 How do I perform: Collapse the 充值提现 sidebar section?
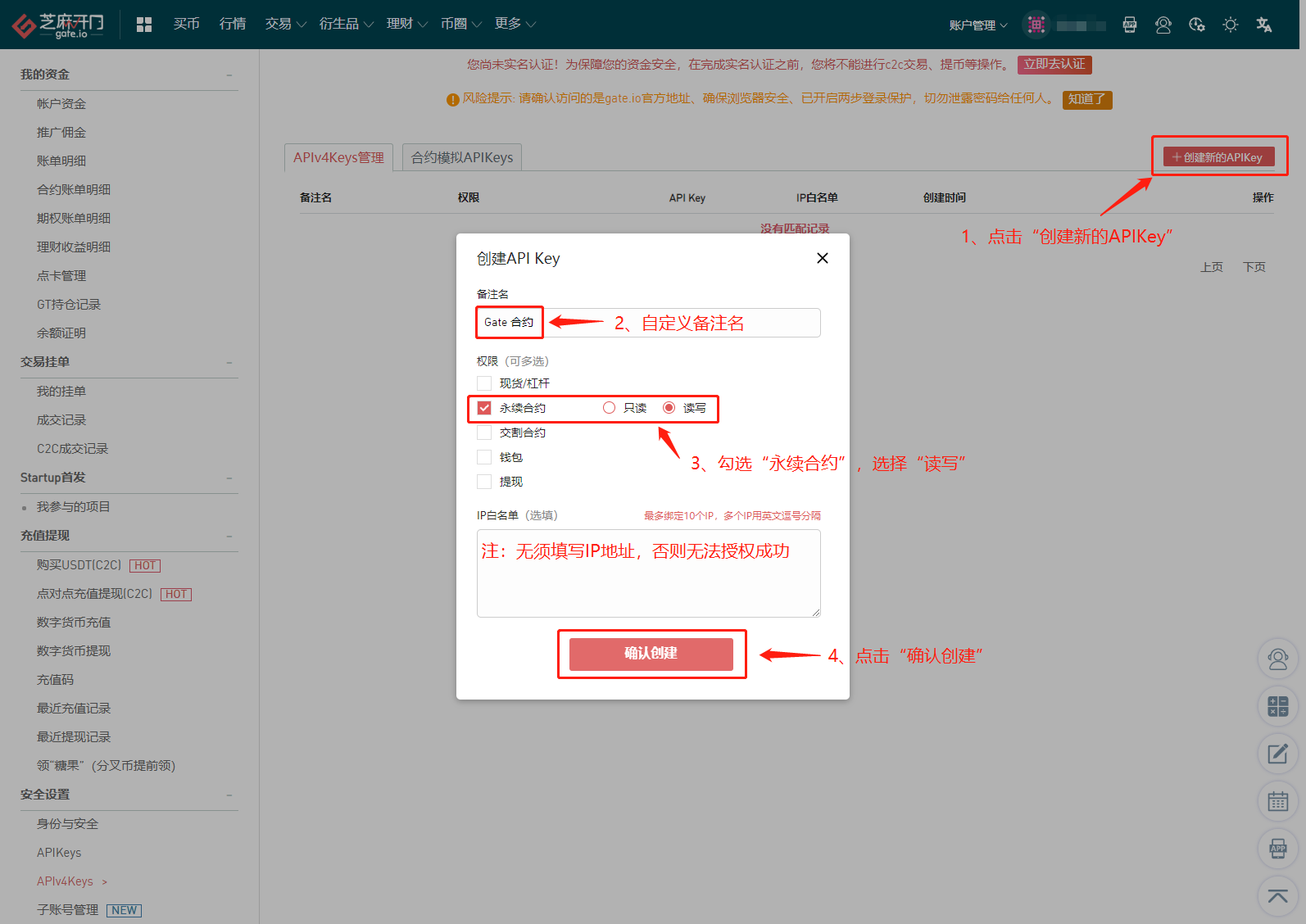coord(229,536)
